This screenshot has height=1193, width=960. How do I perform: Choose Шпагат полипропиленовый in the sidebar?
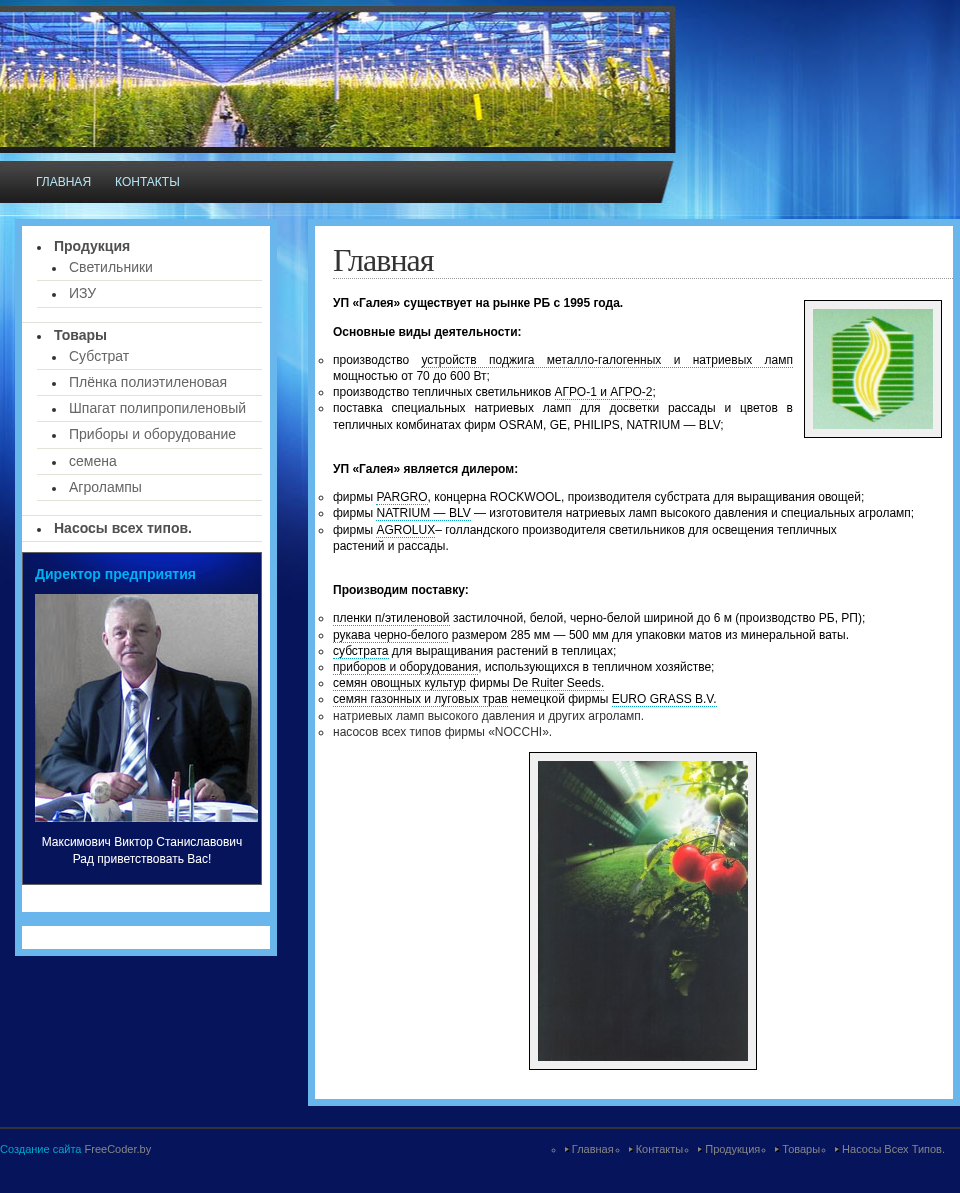(157, 409)
